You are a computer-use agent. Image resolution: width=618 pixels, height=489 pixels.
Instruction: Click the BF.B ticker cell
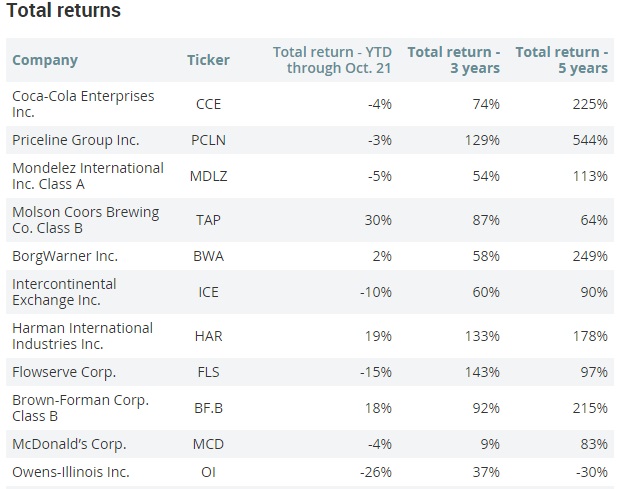pyautogui.click(x=208, y=408)
